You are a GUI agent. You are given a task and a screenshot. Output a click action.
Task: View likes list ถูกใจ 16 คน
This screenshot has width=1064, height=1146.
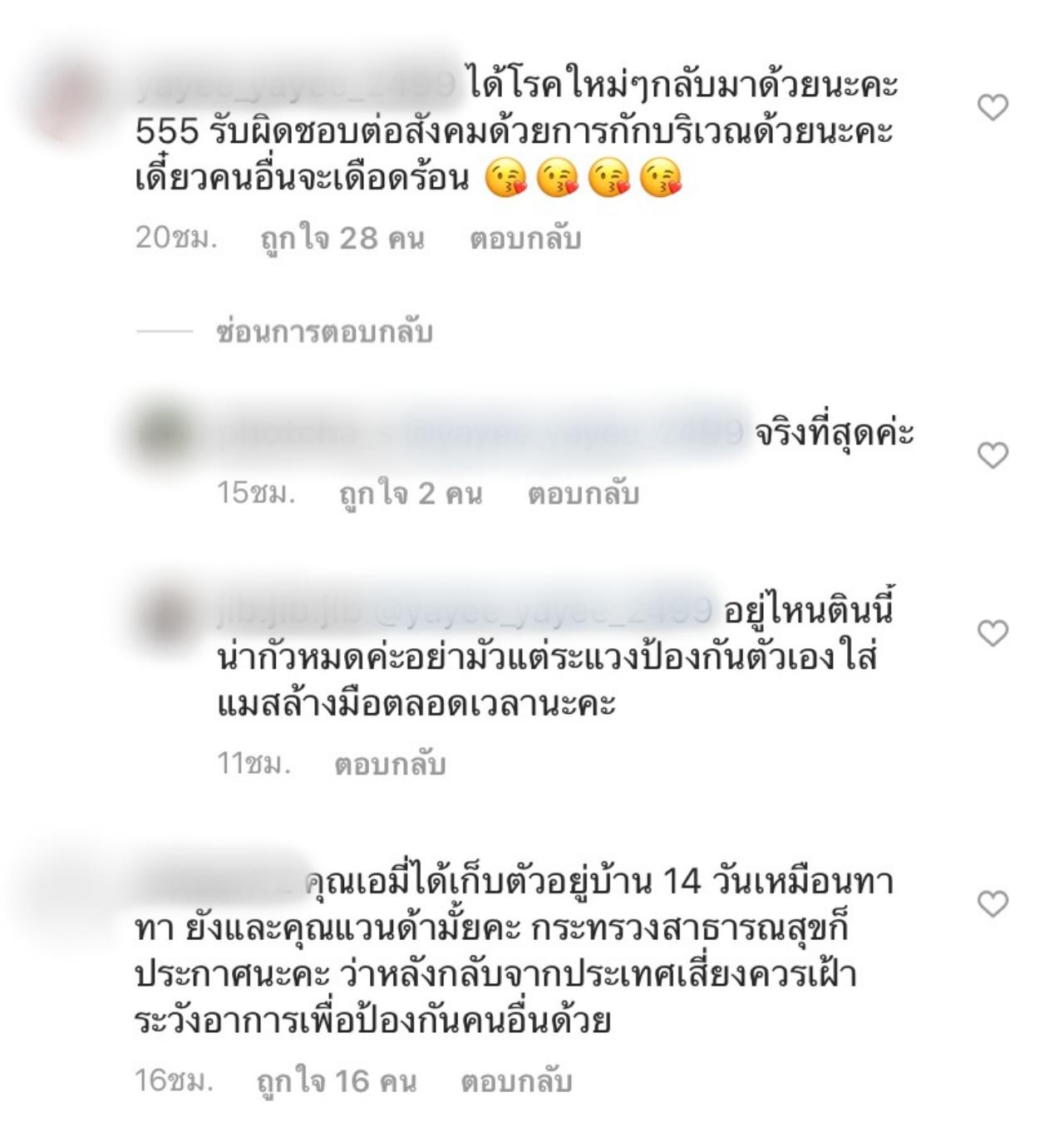[x=337, y=1081]
